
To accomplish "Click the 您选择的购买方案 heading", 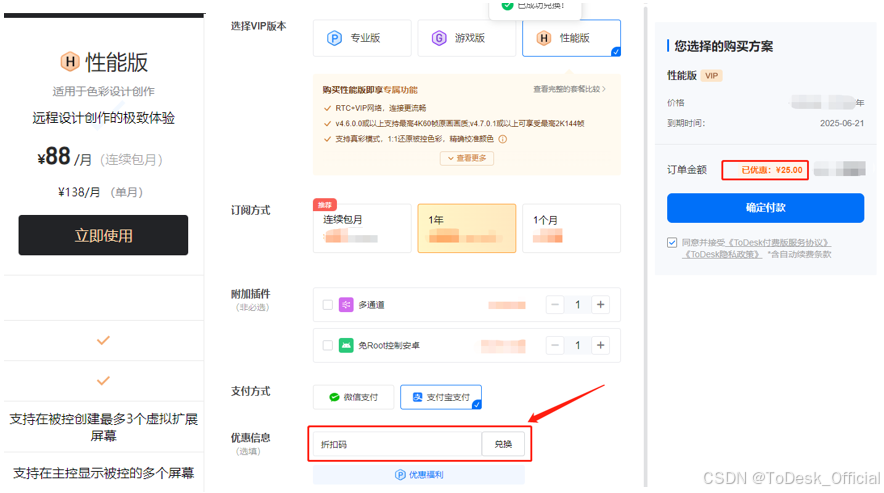I will [723, 46].
